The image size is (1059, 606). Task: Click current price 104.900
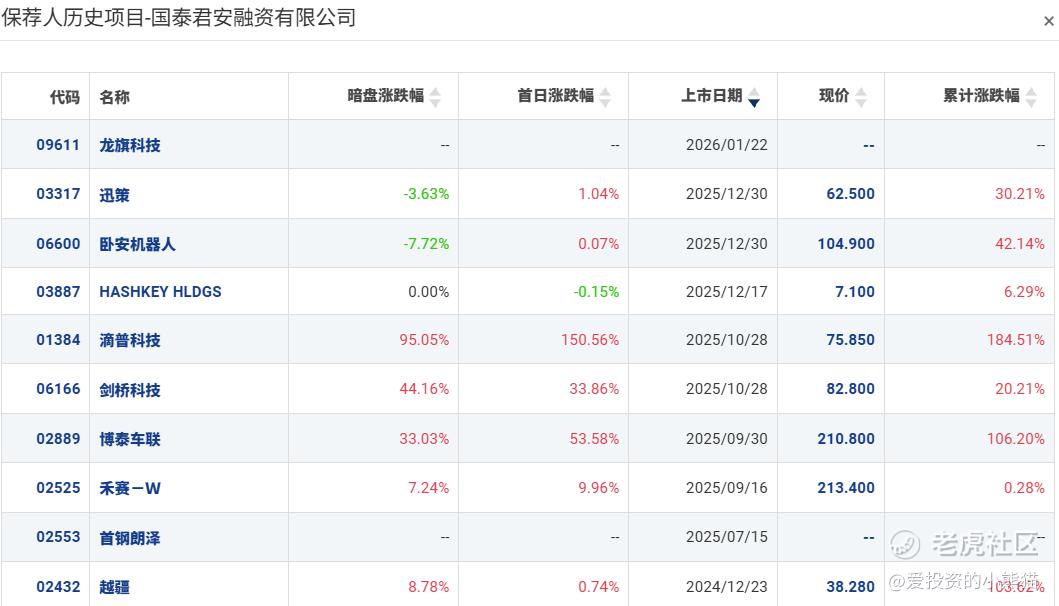point(846,243)
